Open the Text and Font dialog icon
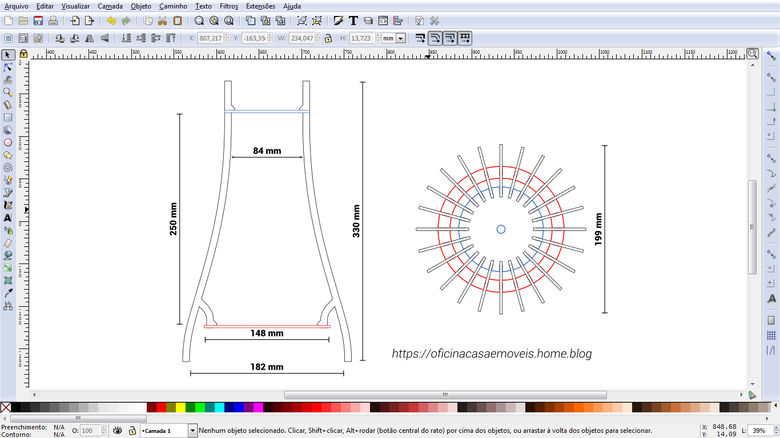The height and width of the screenshot is (438, 780). point(353,20)
